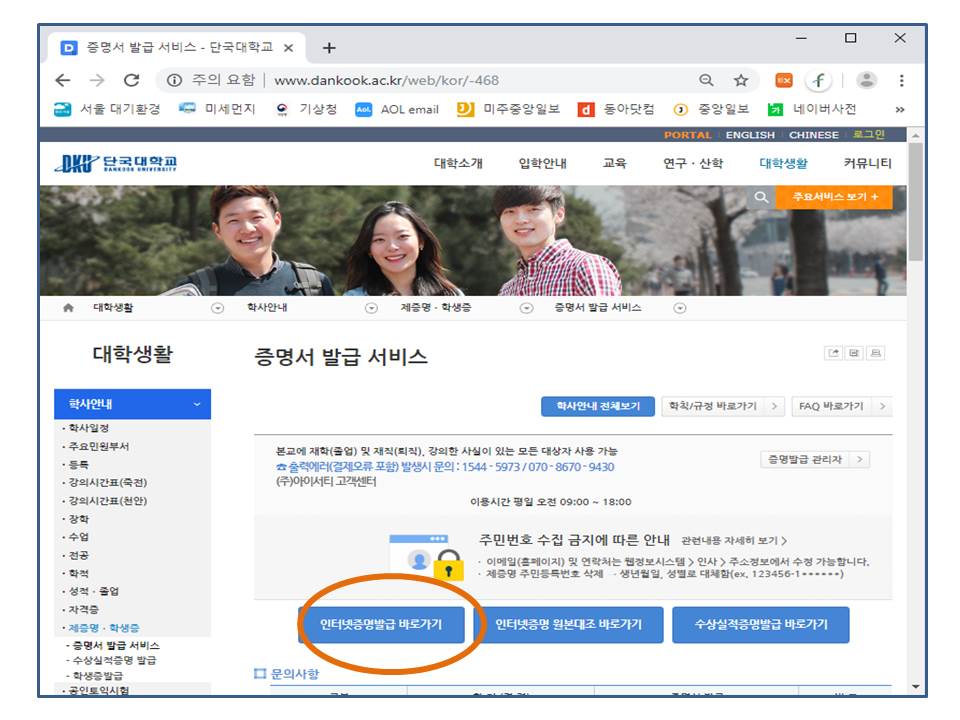Open the Chrome three-dot menu
960x720 pixels.
[x=901, y=81]
